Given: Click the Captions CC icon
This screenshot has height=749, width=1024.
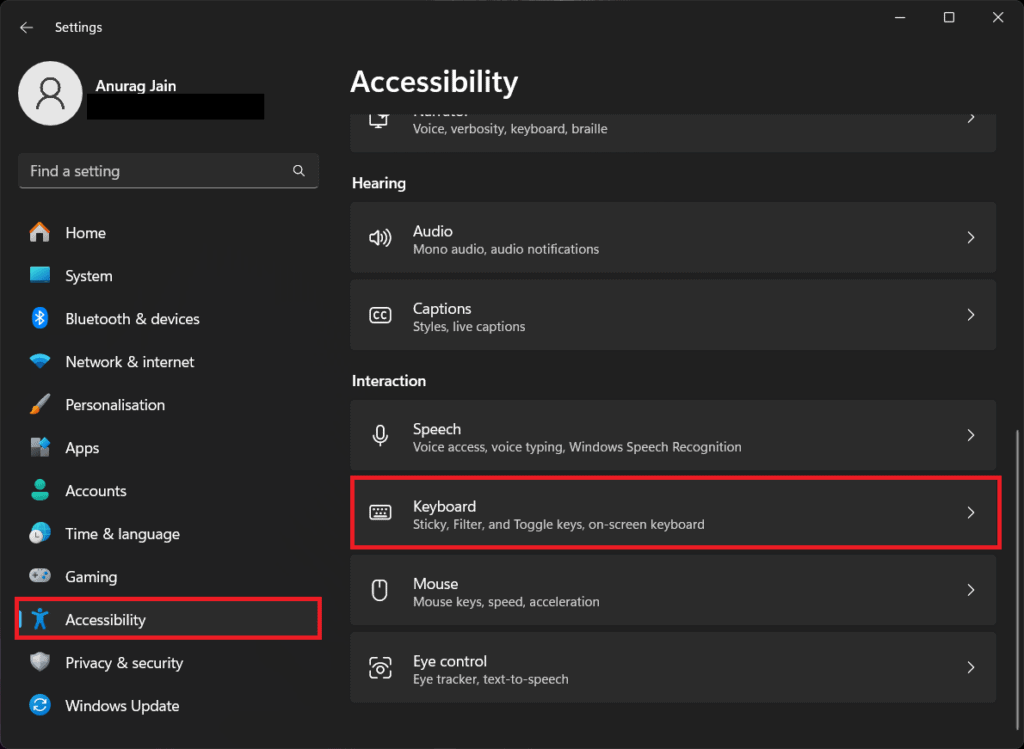Looking at the screenshot, I should pos(380,315).
